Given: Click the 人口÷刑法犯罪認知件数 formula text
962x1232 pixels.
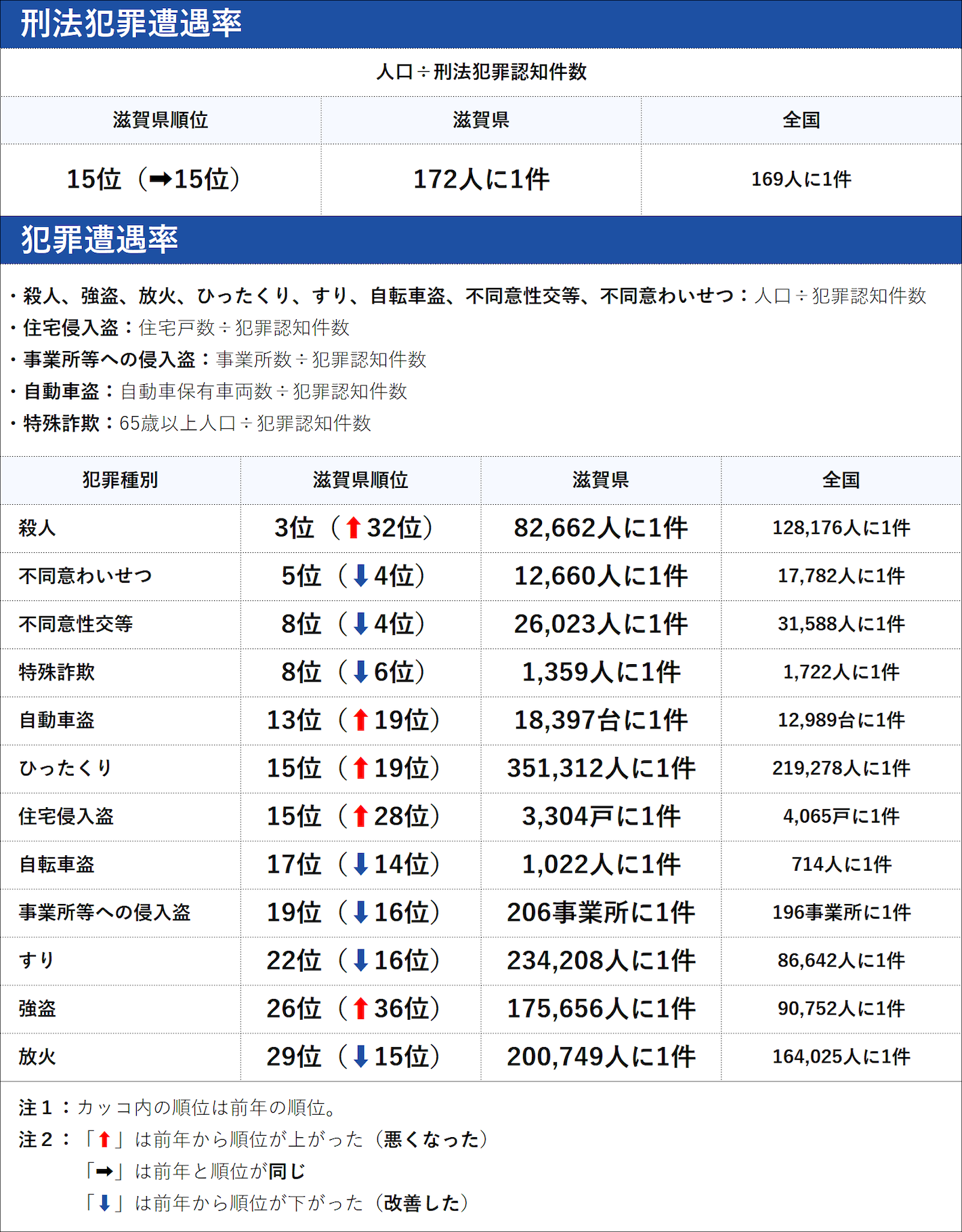Looking at the screenshot, I should coord(481,72).
